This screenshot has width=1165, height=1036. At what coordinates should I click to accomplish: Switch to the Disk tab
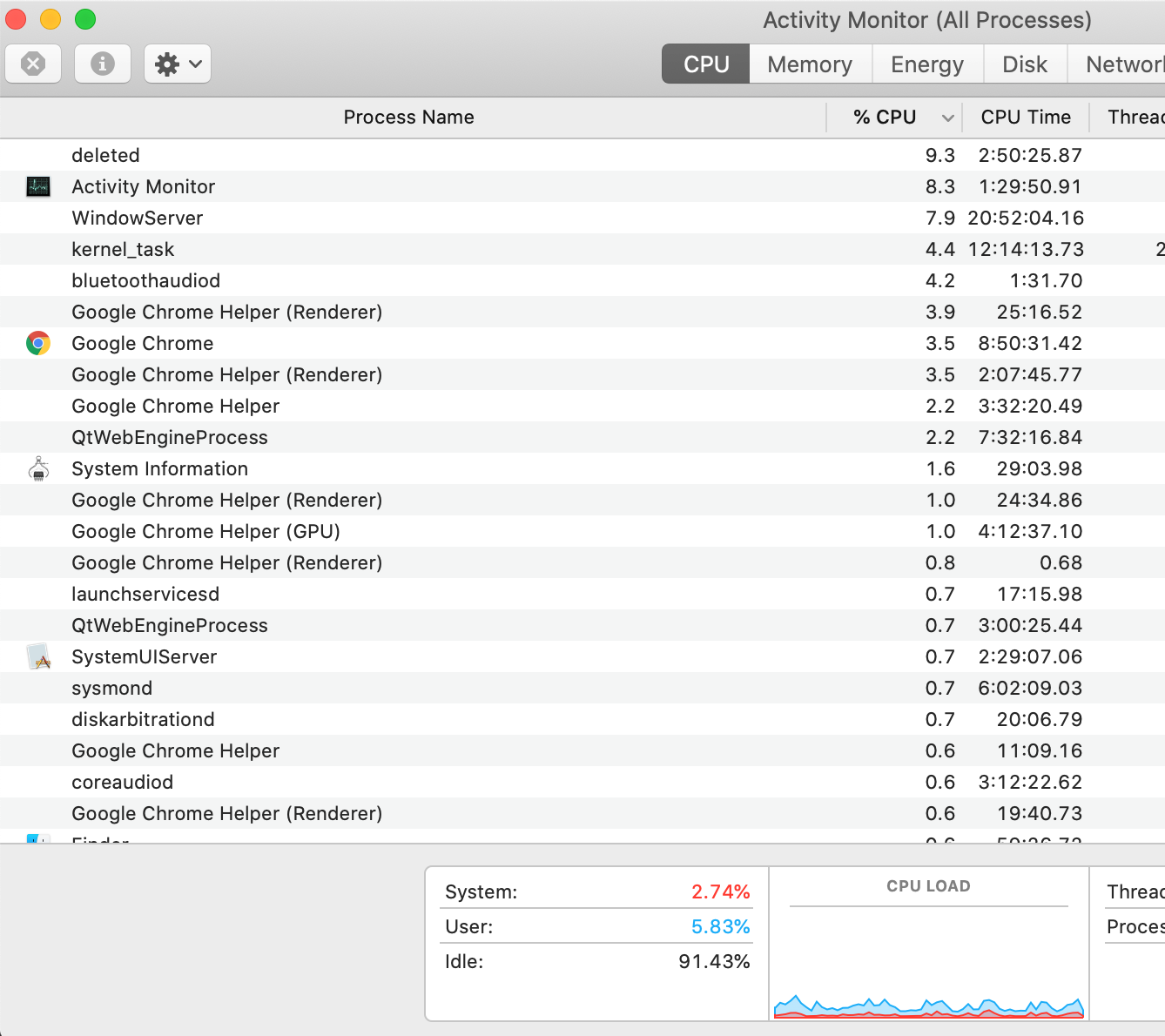pyautogui.click(x=1025, y=64)
